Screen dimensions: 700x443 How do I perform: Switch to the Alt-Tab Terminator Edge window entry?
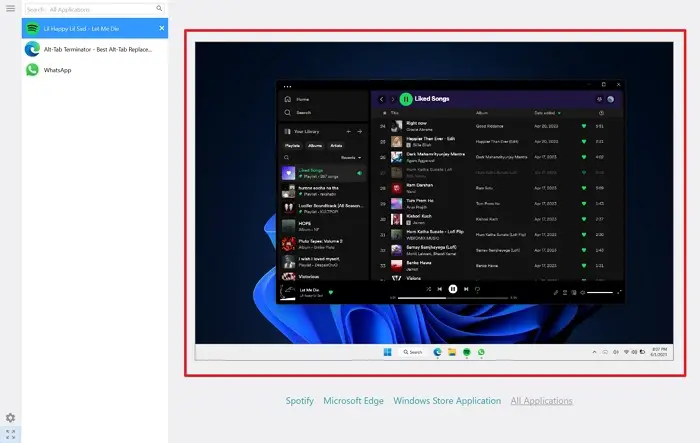(x=95, y=49)
